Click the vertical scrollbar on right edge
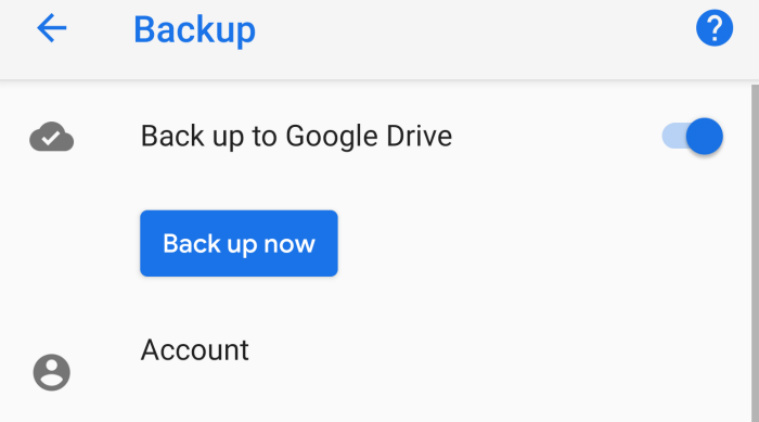This screenshot has height=422, width=759. click(x=753, y=250)
